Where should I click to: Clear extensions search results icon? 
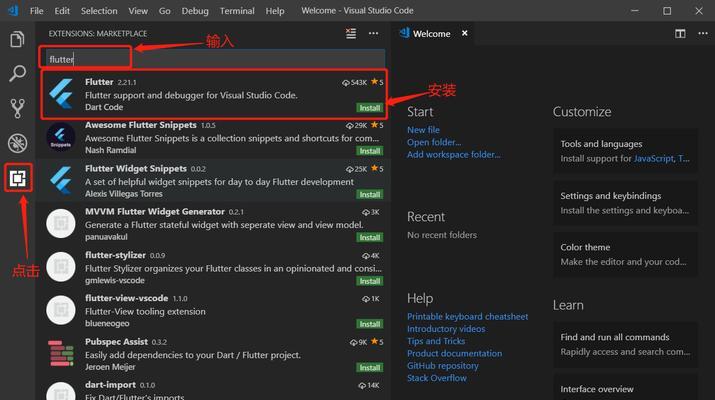click(x=351, y=33)
